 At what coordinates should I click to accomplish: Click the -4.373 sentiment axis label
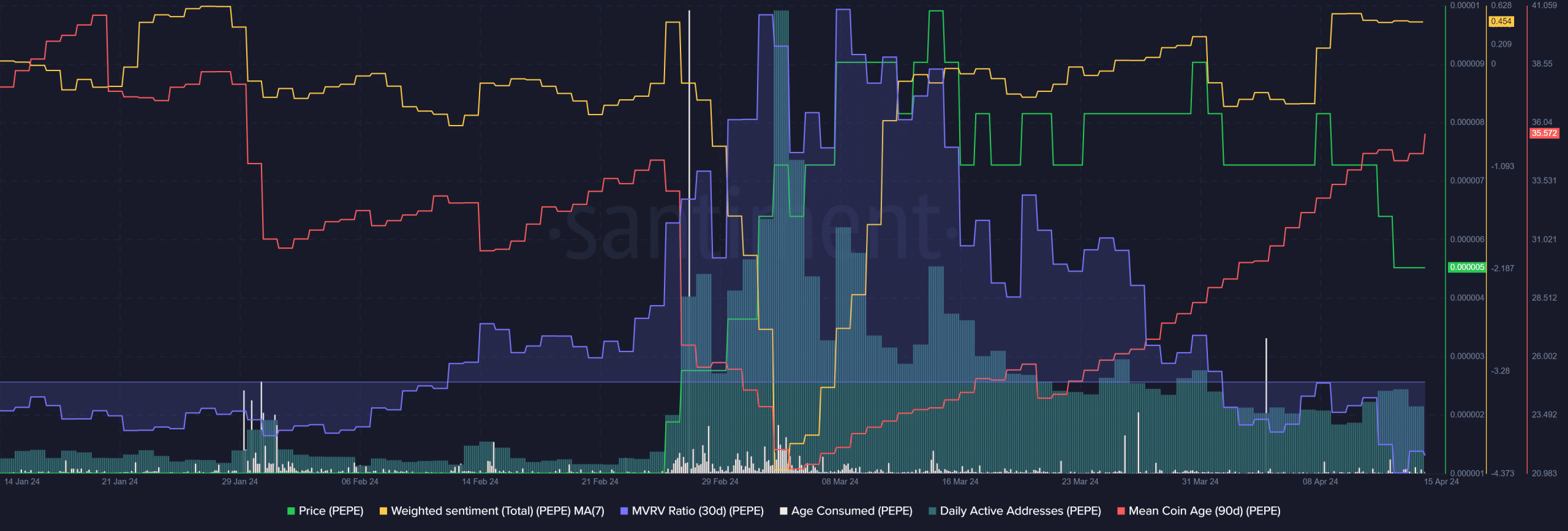pos(1502,473)
